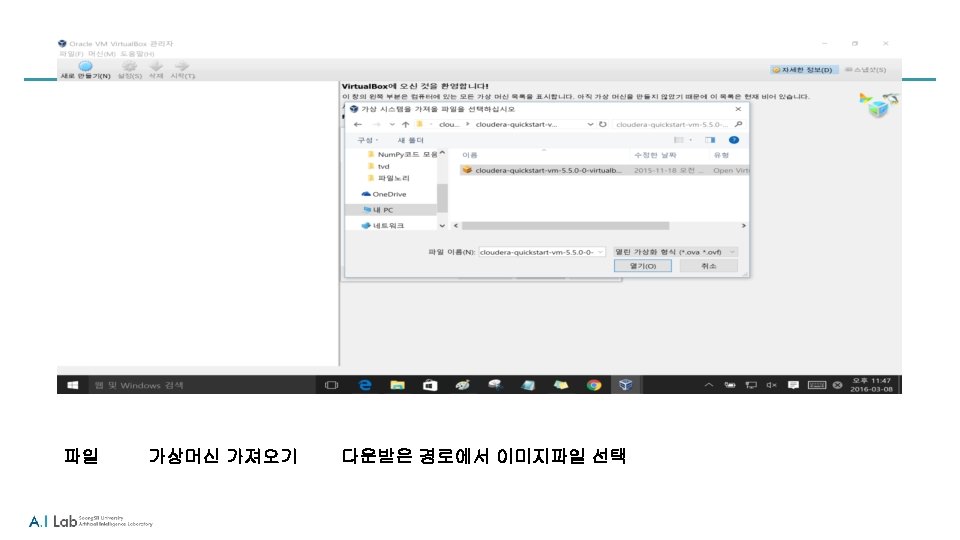Select the 'NumPy코드 모음' folder in the tree
Viewport: 960px width, 540px height.
point(402,154)
